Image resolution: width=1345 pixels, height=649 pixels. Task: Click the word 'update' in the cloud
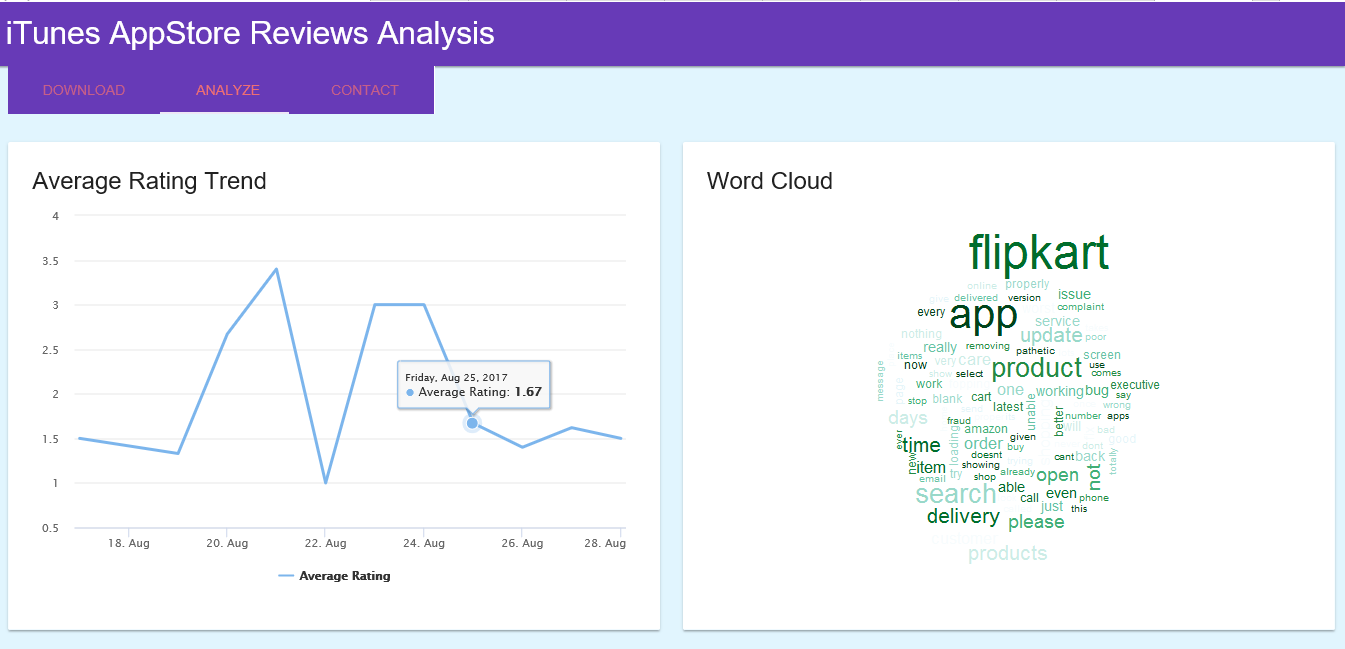[x=1051, y=336]
